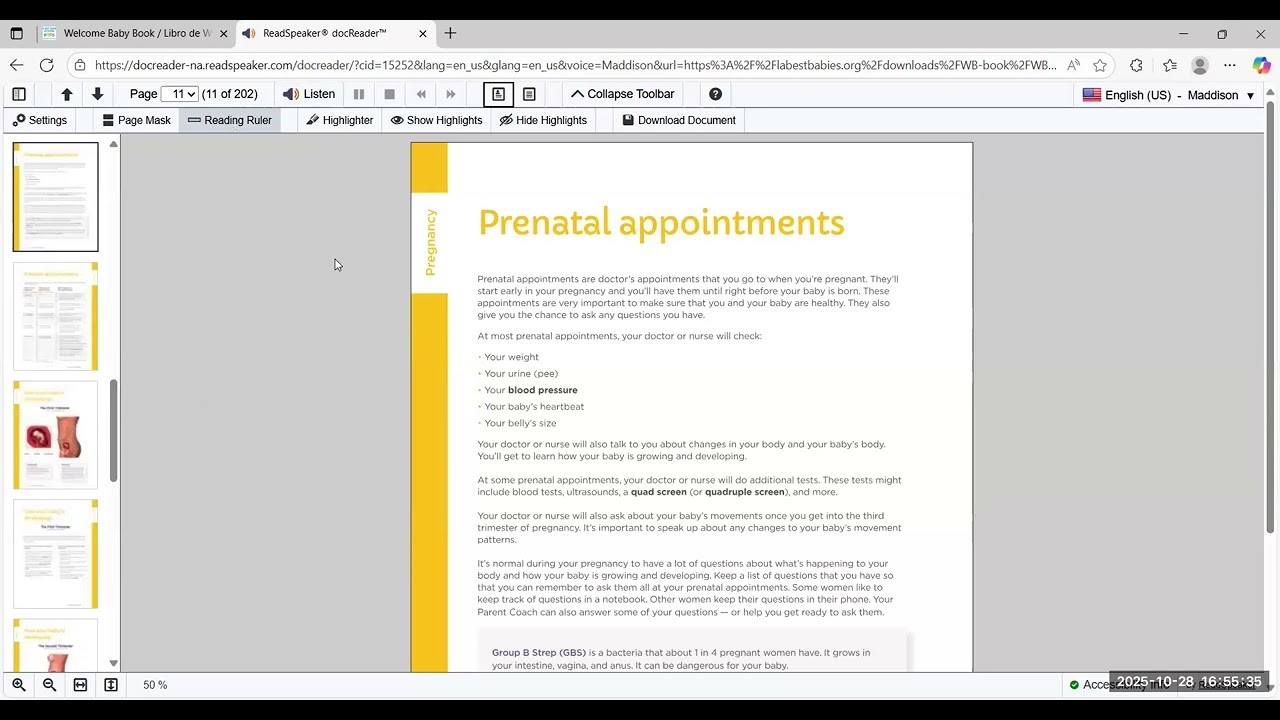This screenshot has height=720, width=1280.
Task: Show Highlights in the document
Action: click(x=436, y=120)
